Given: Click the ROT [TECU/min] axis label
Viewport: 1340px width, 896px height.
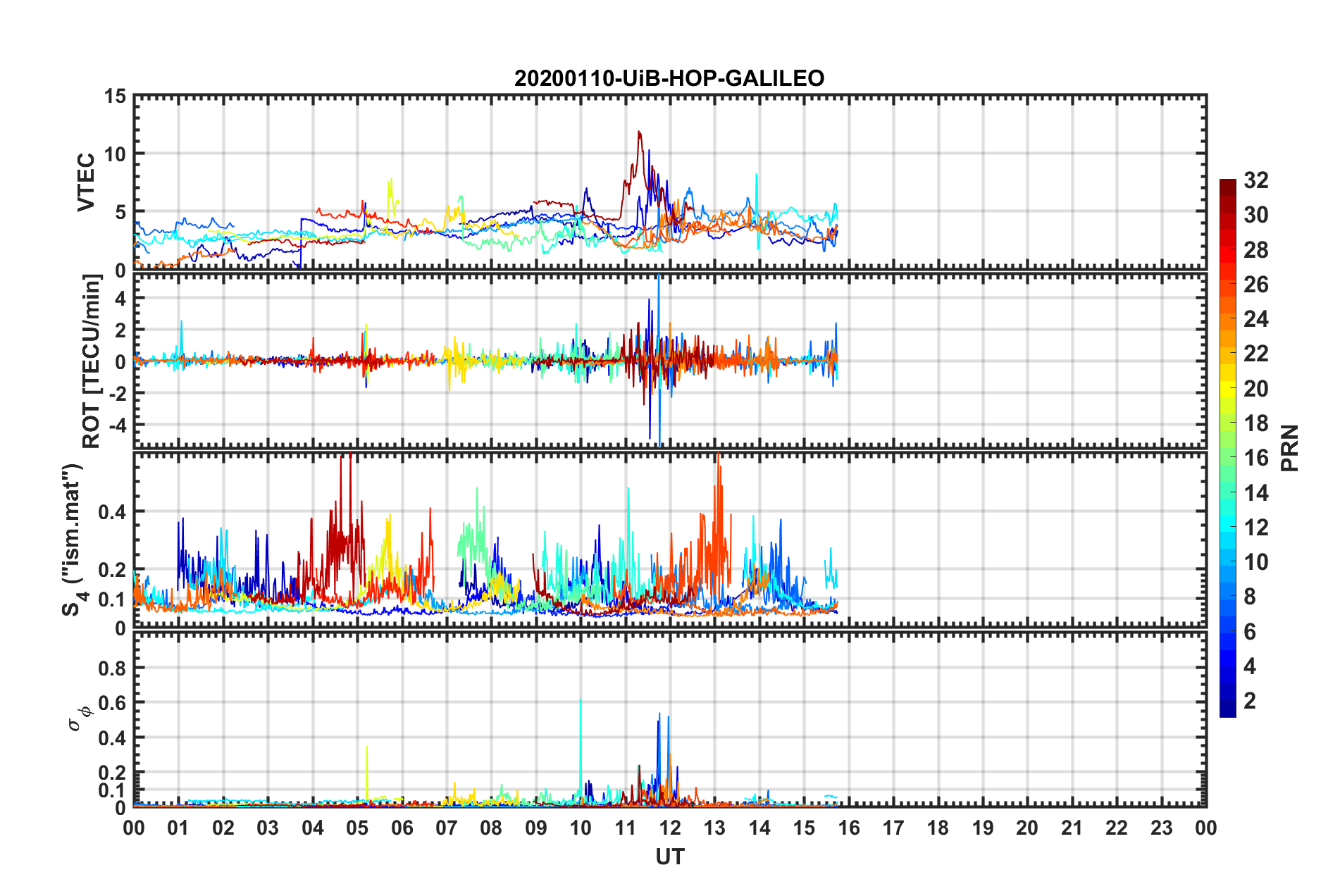Looking at the screenshot, I should click(x=92, y=361).
